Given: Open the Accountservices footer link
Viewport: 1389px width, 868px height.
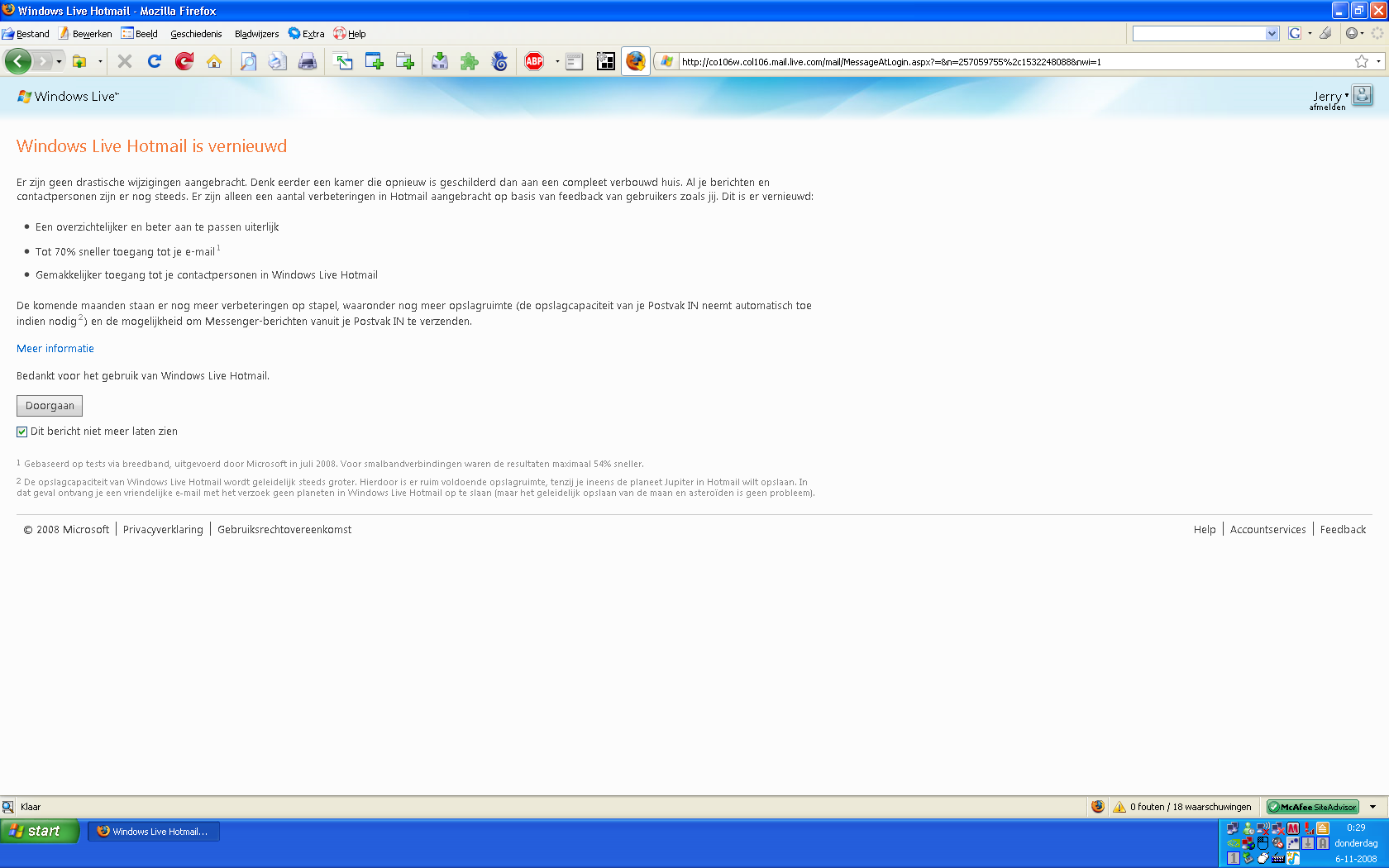Looking at the screenshot, I should (x=1268, y=530).
